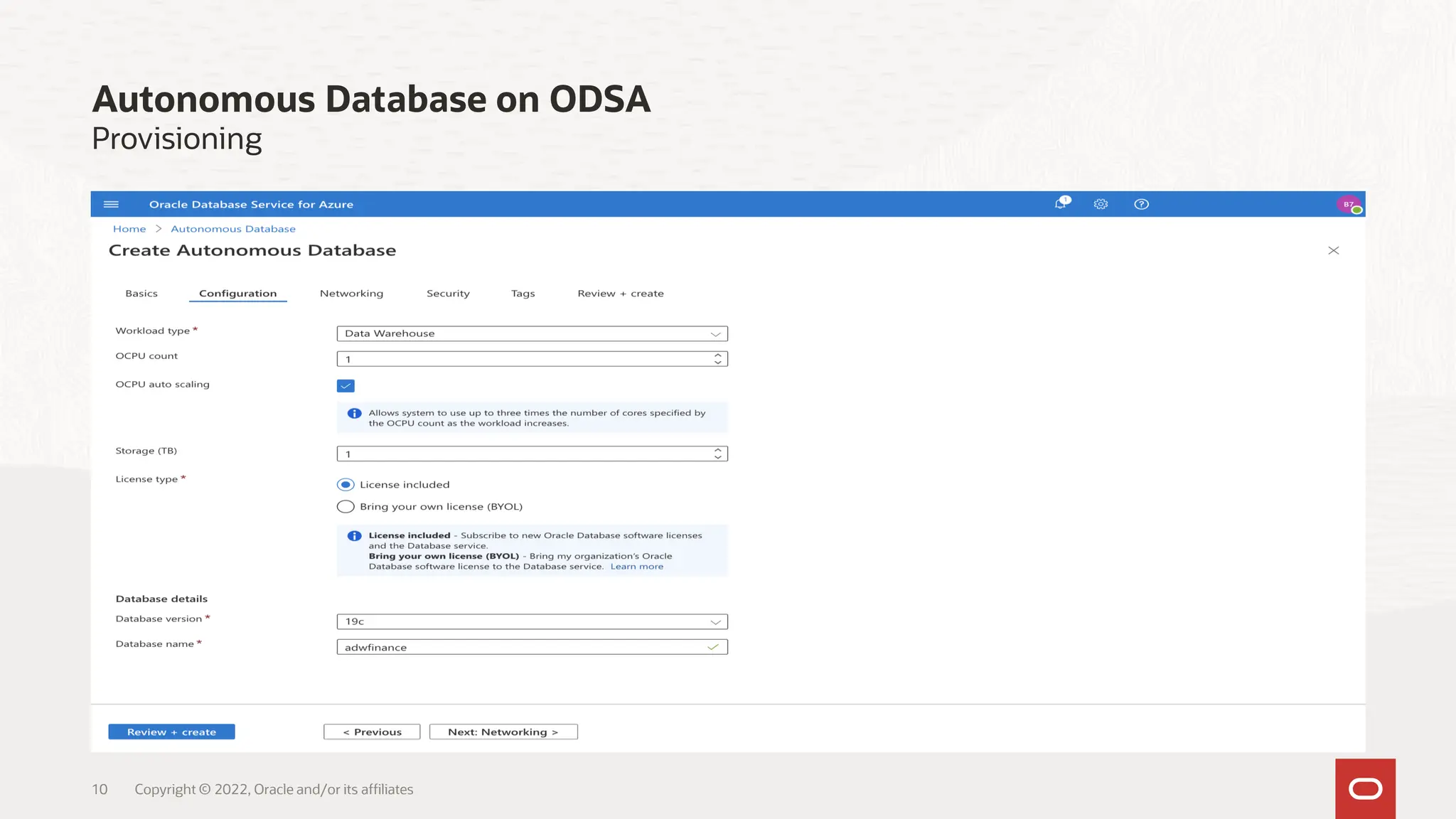This screenshot has width=1456, height=819.
Task: Click the Workload type label
Action: [153, 331]
